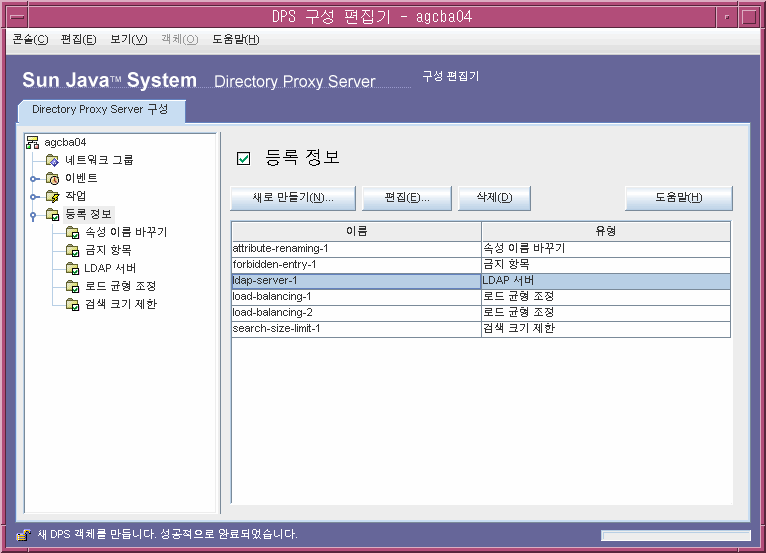Viewport: 766px width, 553px height.
Task: Open the window menu button in title bar
Action: point(18,17)
